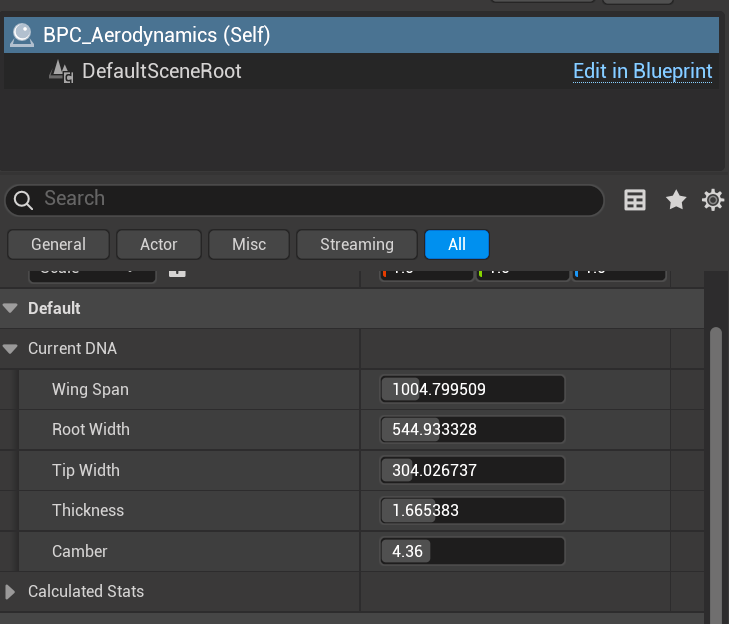Click the Edit in Blueprint link

(642, 71)
